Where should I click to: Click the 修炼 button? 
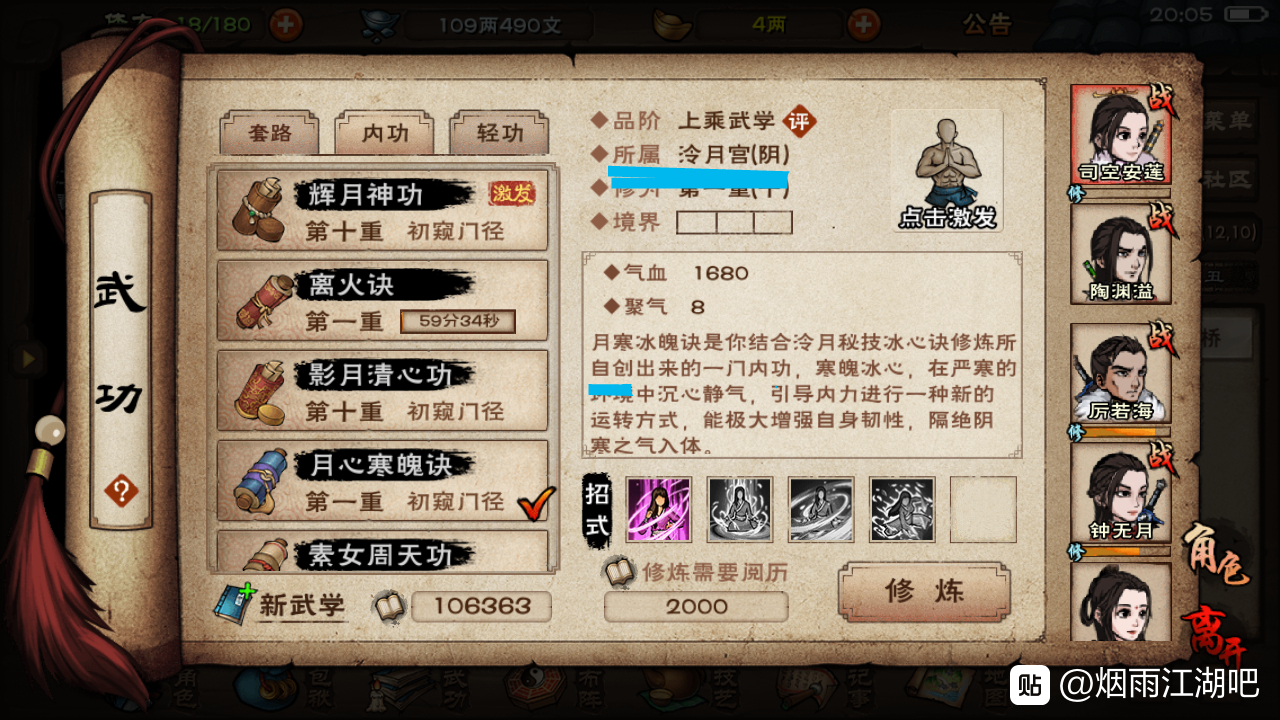coord(924,592)
